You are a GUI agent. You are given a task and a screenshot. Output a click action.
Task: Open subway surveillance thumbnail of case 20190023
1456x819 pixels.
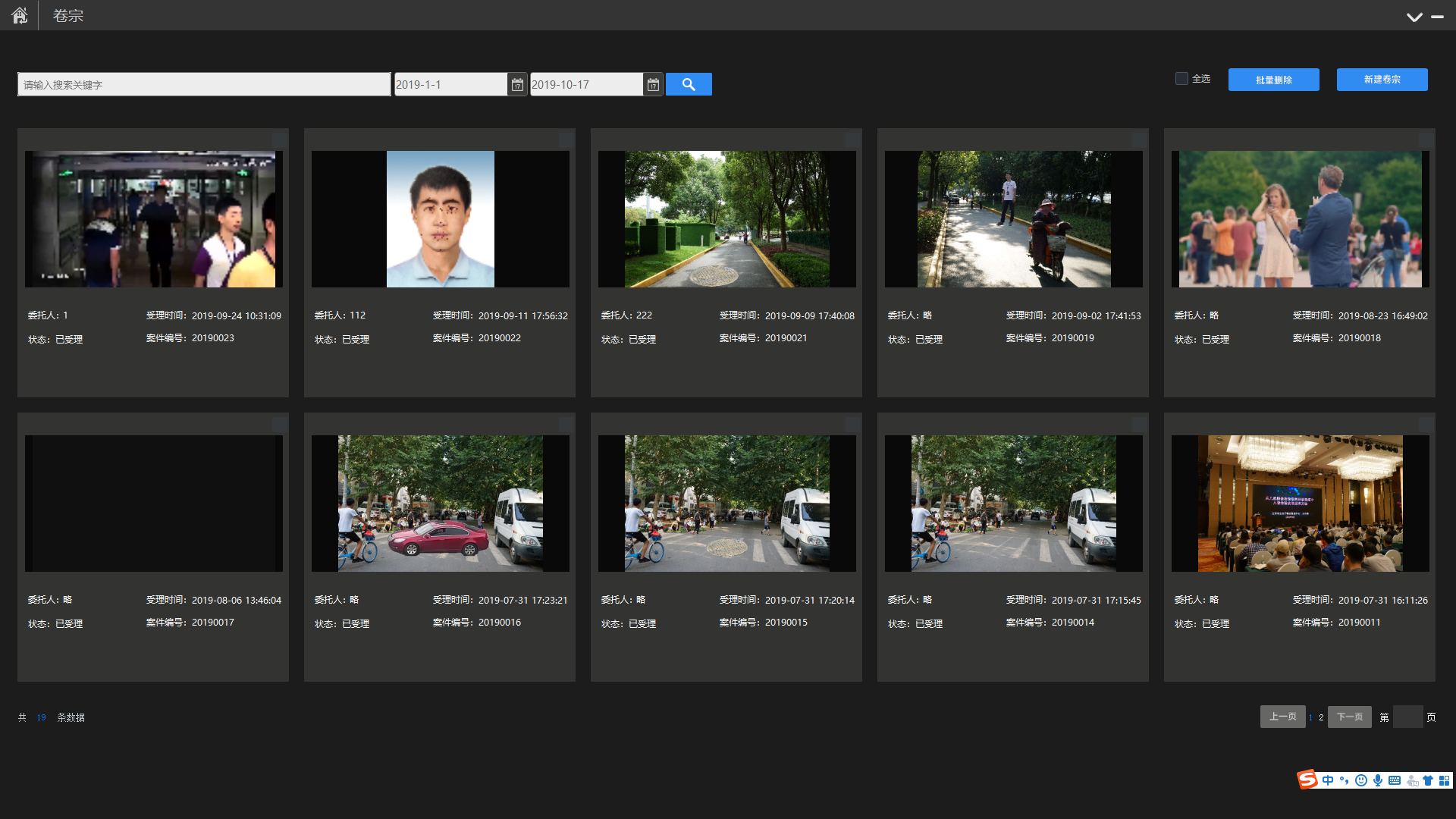[154, 219]
